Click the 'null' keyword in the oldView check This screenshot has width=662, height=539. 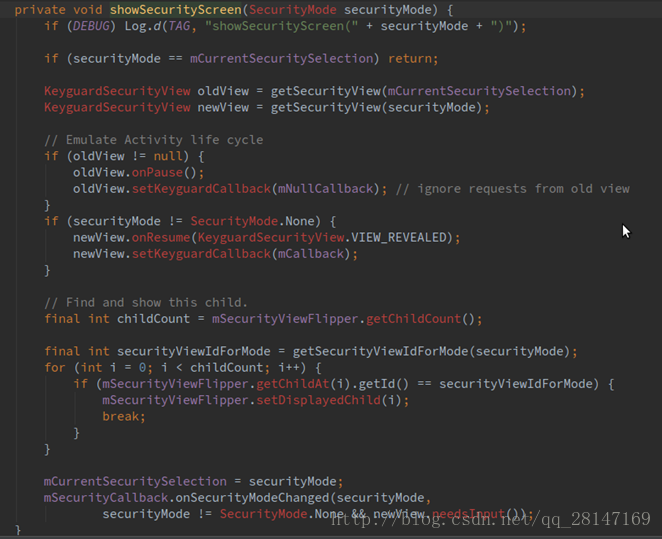pos(168,156)
